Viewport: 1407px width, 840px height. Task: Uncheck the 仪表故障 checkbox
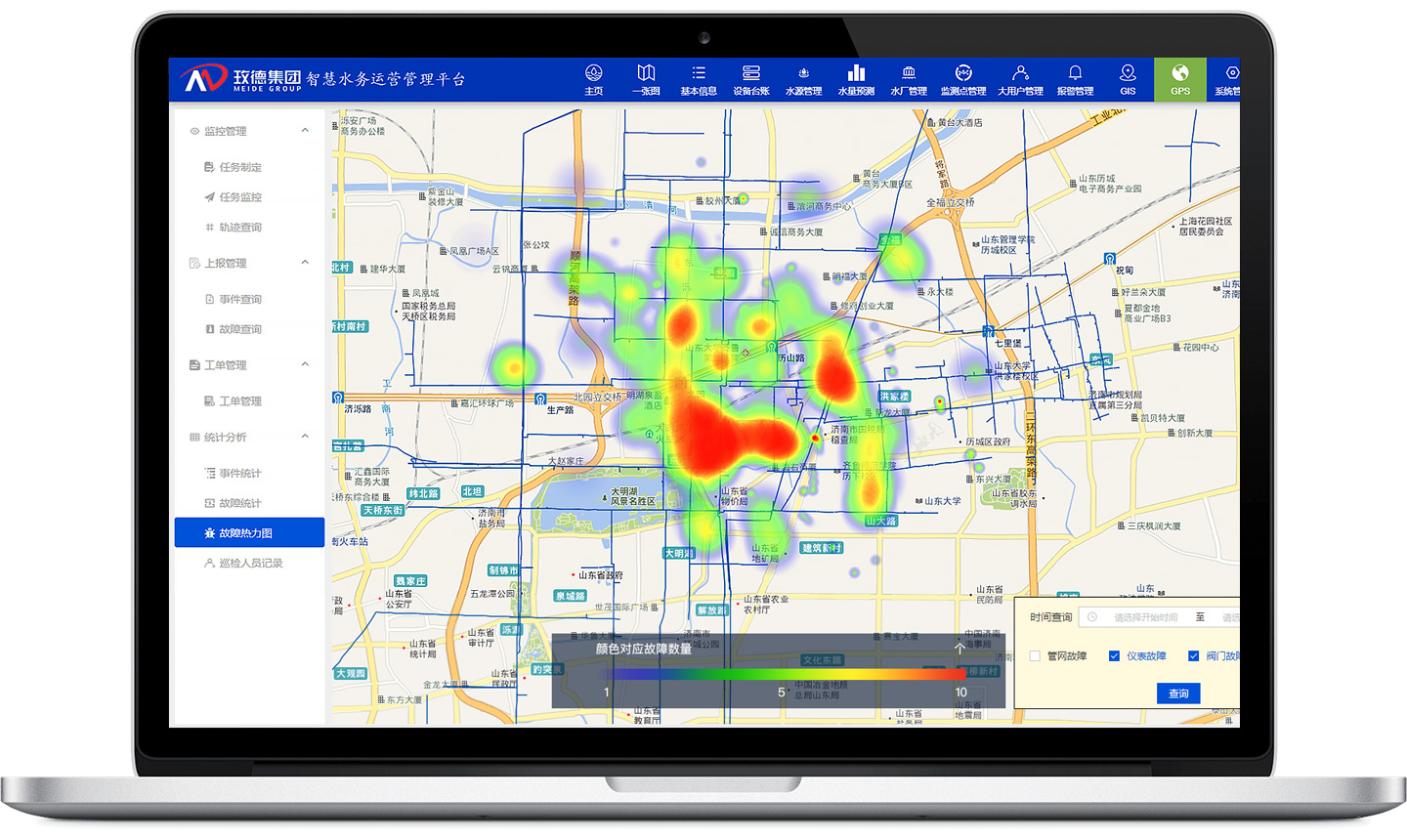tap(1114, 656)
